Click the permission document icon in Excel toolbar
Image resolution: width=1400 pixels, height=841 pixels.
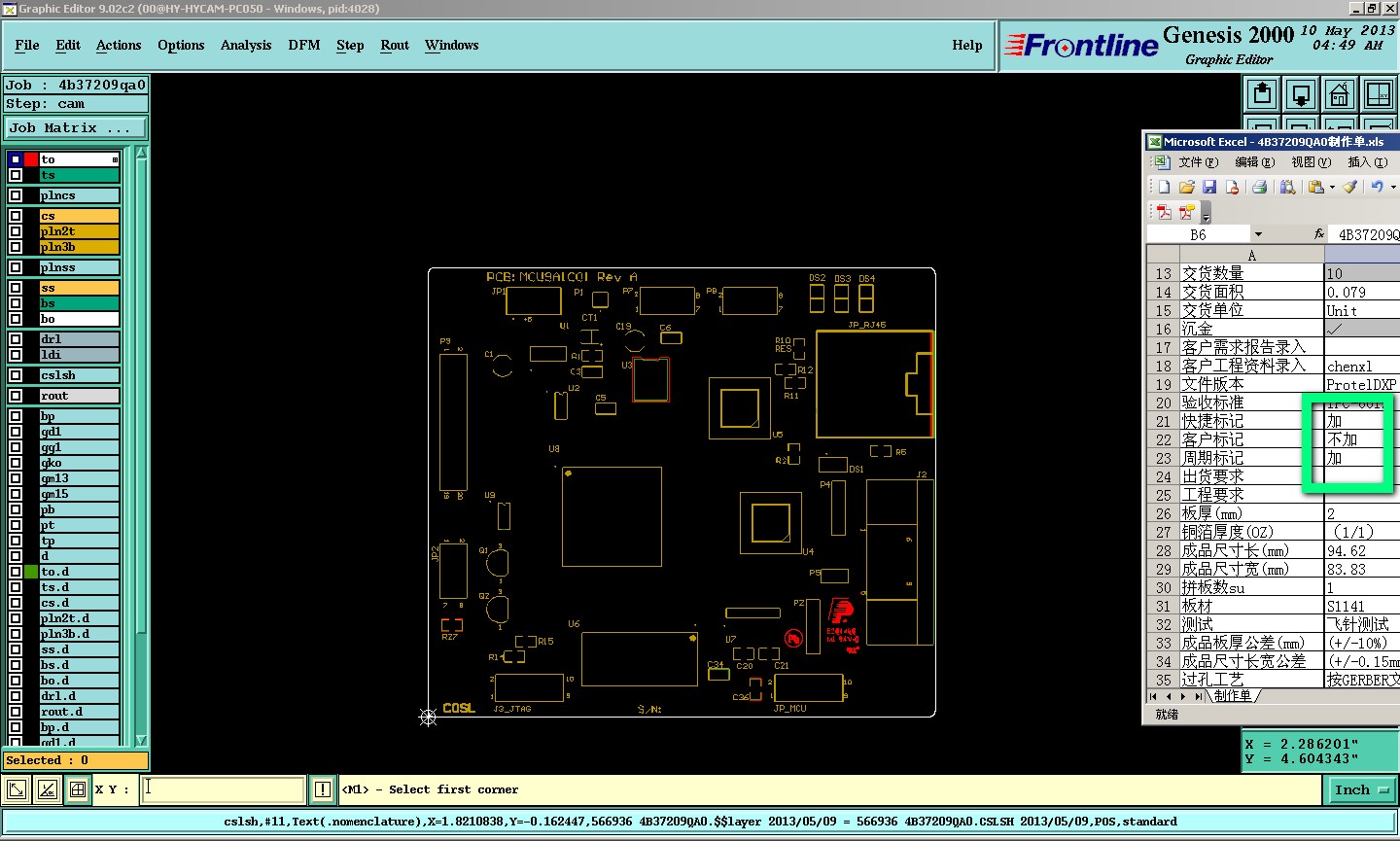tap(1232, 187)
